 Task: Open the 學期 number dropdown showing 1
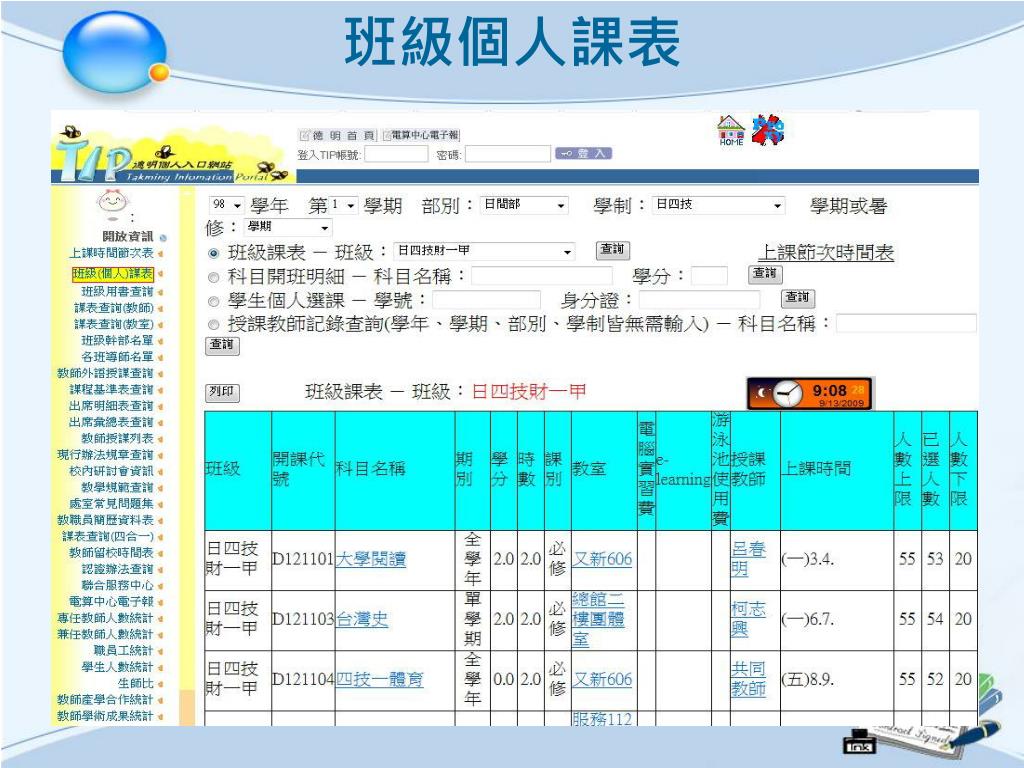344,205
